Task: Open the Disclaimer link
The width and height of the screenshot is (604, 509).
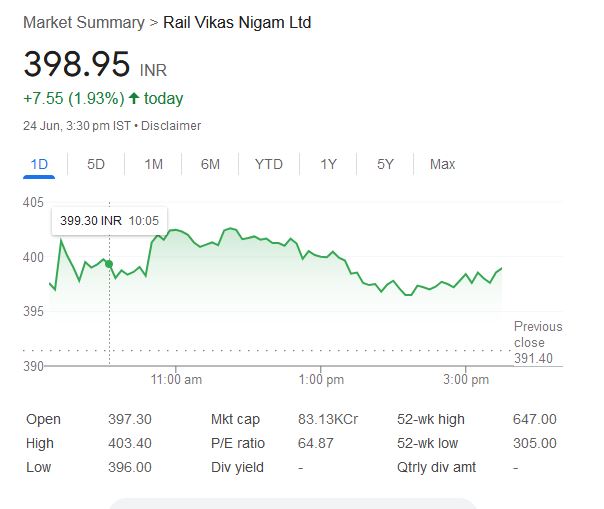Action: click(171, 126)
